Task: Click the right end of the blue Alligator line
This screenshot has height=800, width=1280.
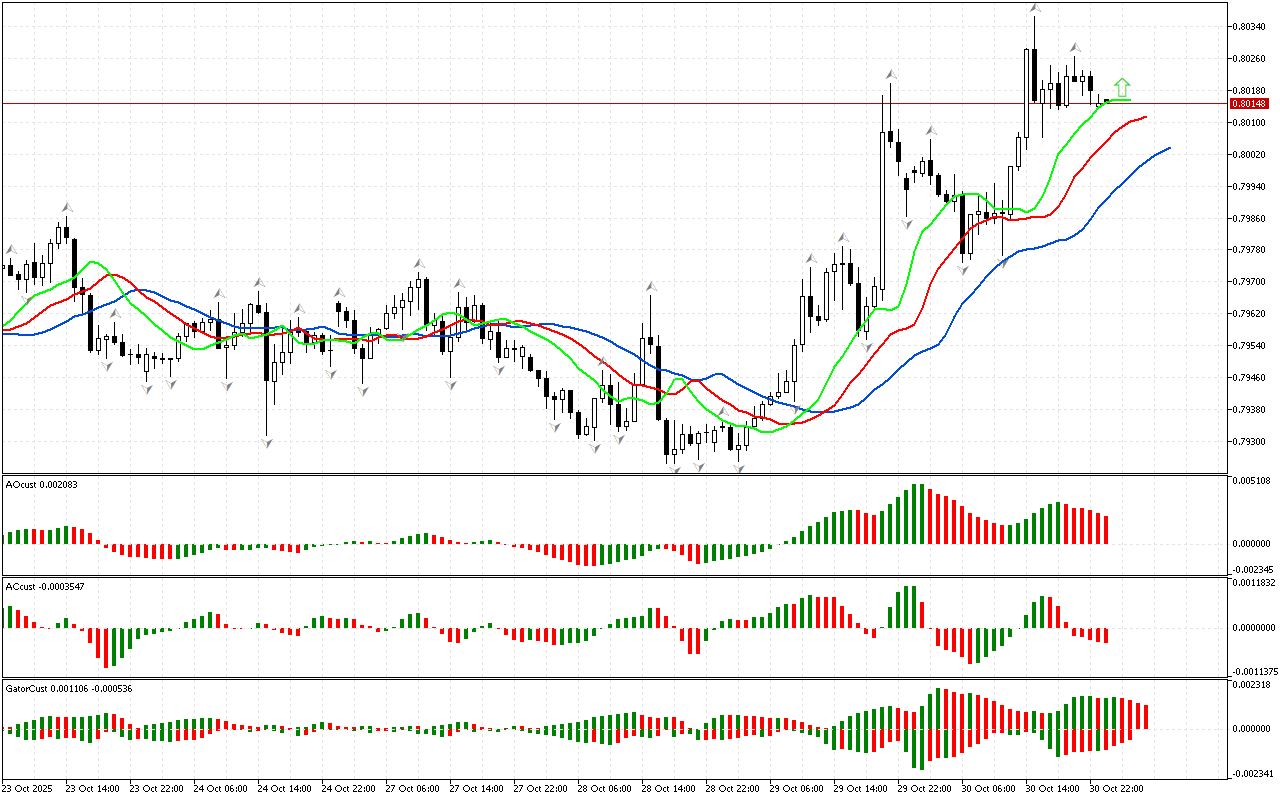Action: pos(1168,148)
